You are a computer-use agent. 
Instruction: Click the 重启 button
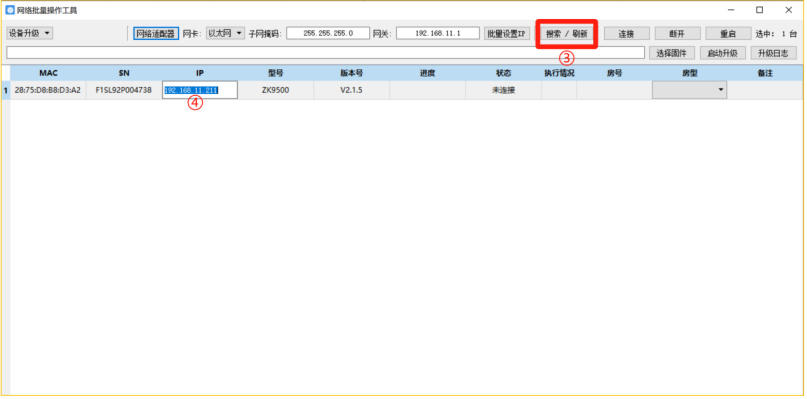click(728, 33)
